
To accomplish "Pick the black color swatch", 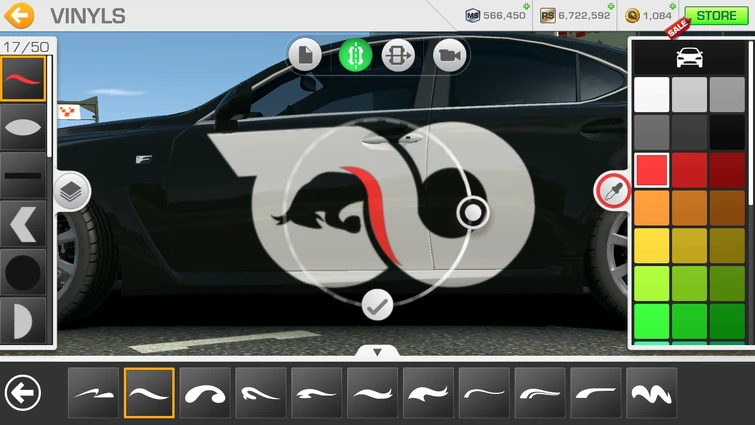I will click(727, 132).
